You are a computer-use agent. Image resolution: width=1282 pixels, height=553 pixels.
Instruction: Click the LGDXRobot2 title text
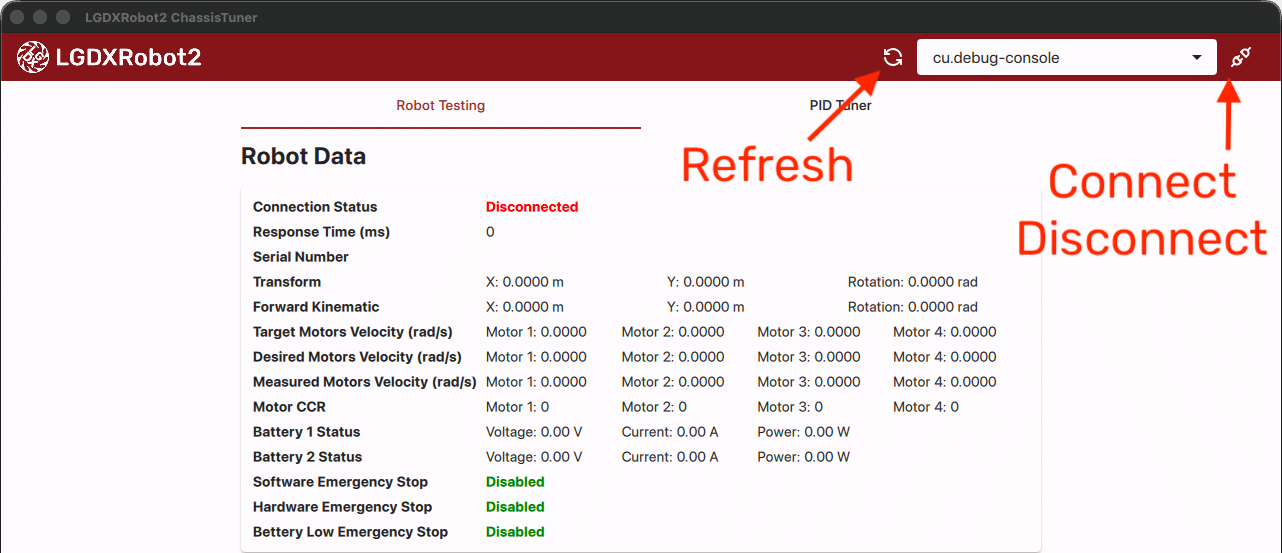(129, 57)
